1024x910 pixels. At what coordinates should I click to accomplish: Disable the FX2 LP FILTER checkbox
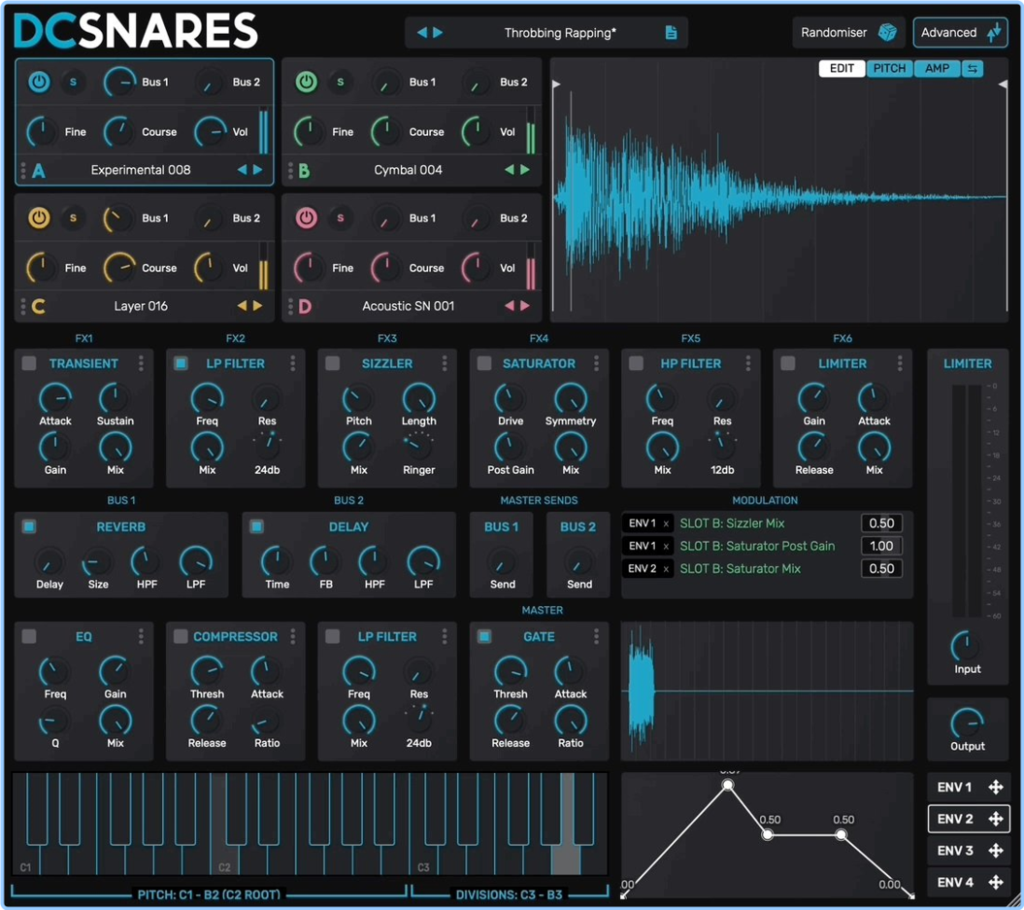coord(181,363)
